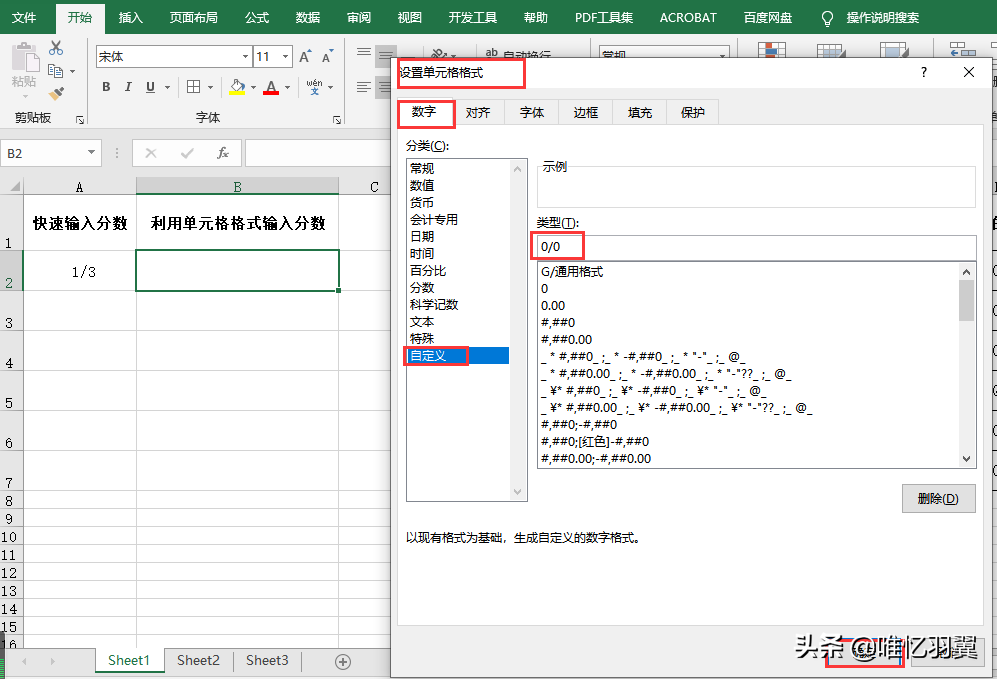Click the top align icon

364,52
